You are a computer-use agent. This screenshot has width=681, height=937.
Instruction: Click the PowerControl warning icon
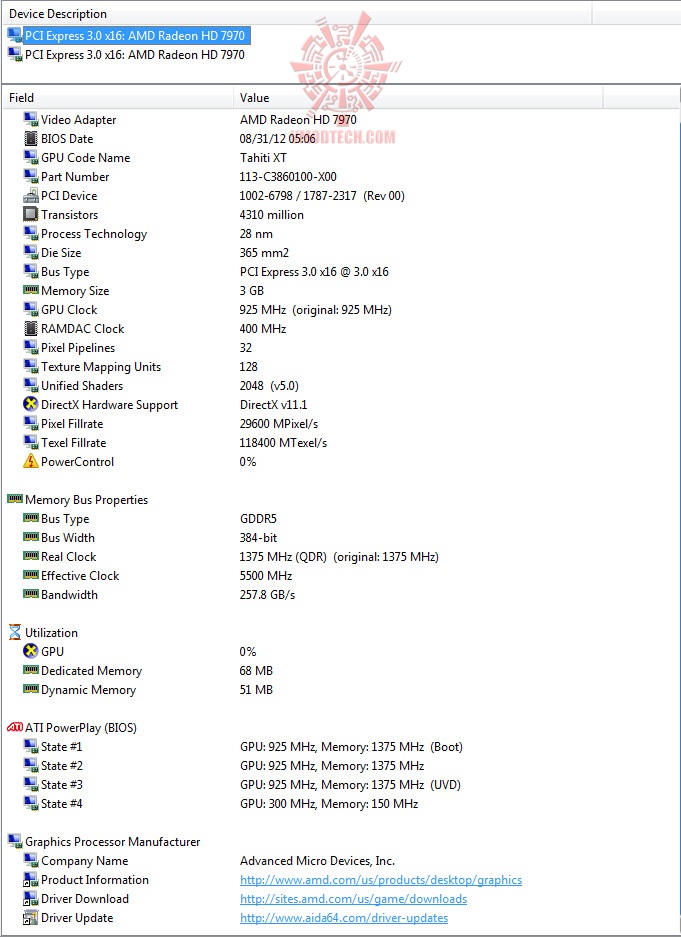[30, 461]
